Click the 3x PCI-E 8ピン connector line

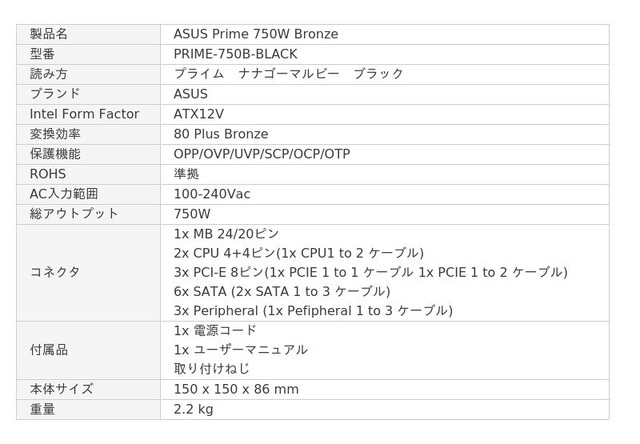[371, 272]
